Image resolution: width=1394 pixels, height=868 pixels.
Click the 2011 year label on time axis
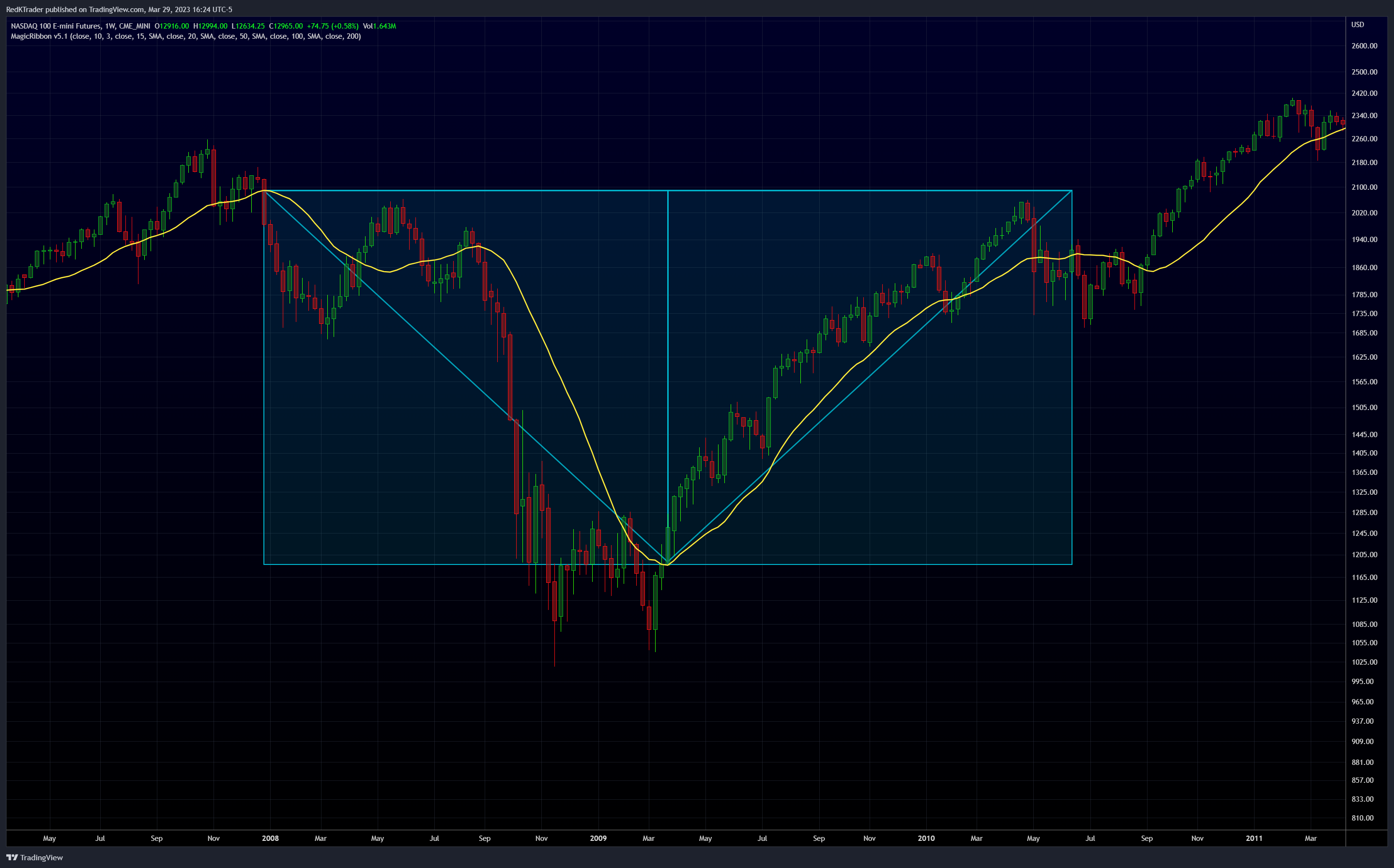[x=1254, y=838]
